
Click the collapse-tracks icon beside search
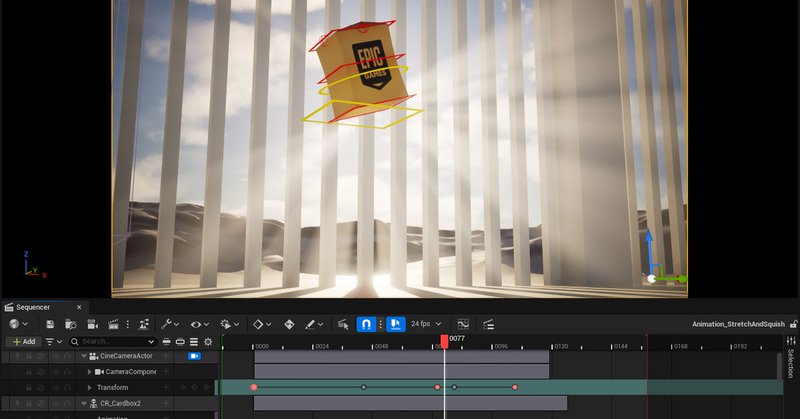click(166, 341)
